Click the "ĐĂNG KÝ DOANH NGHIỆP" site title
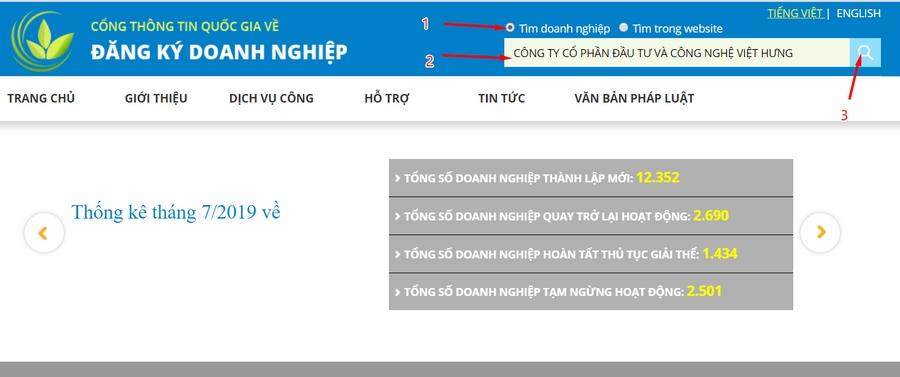The height and width of the screenshot is (377, 900). 219,52
